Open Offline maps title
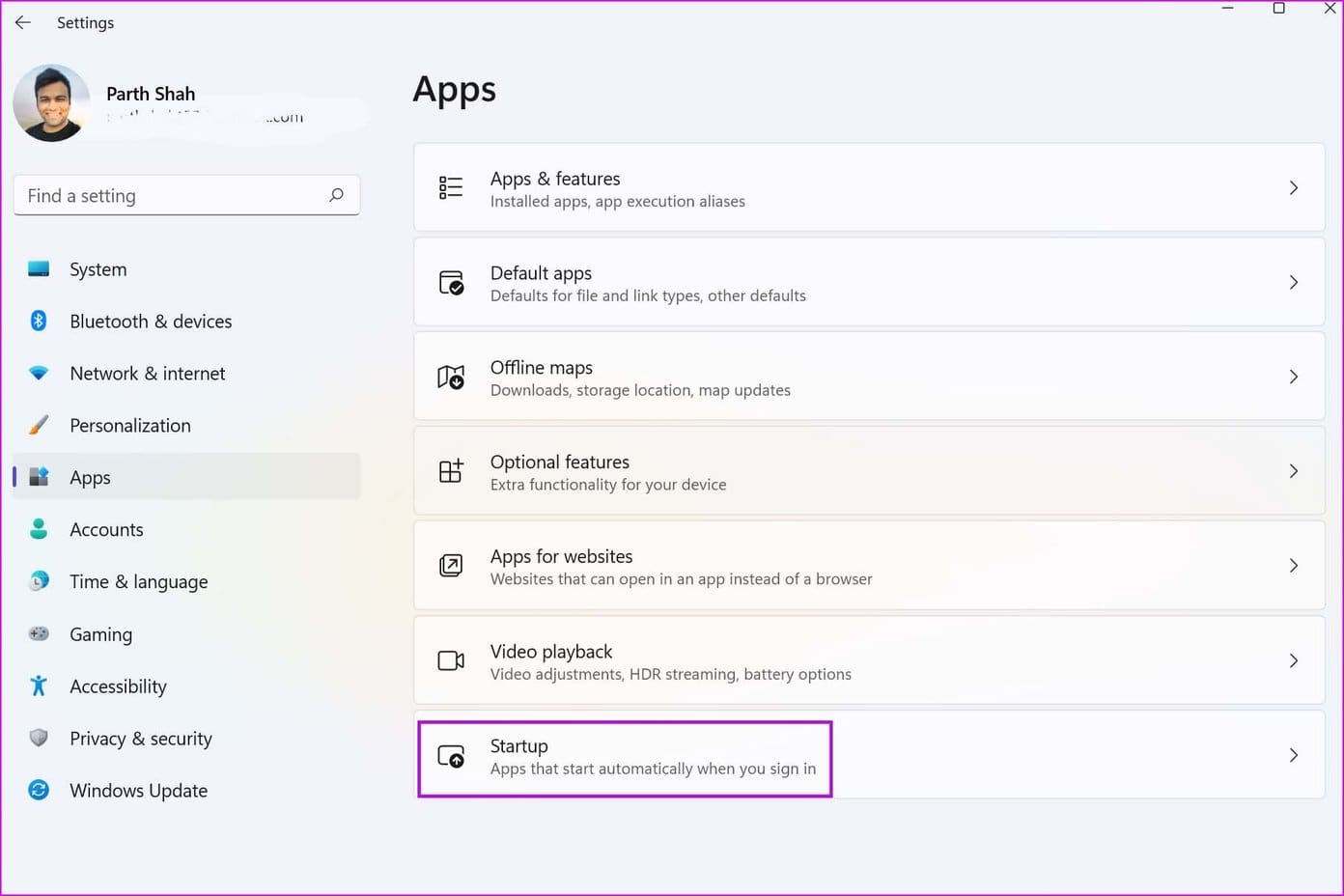This screenshot has height=896, width=1344. tap(542, 368)
